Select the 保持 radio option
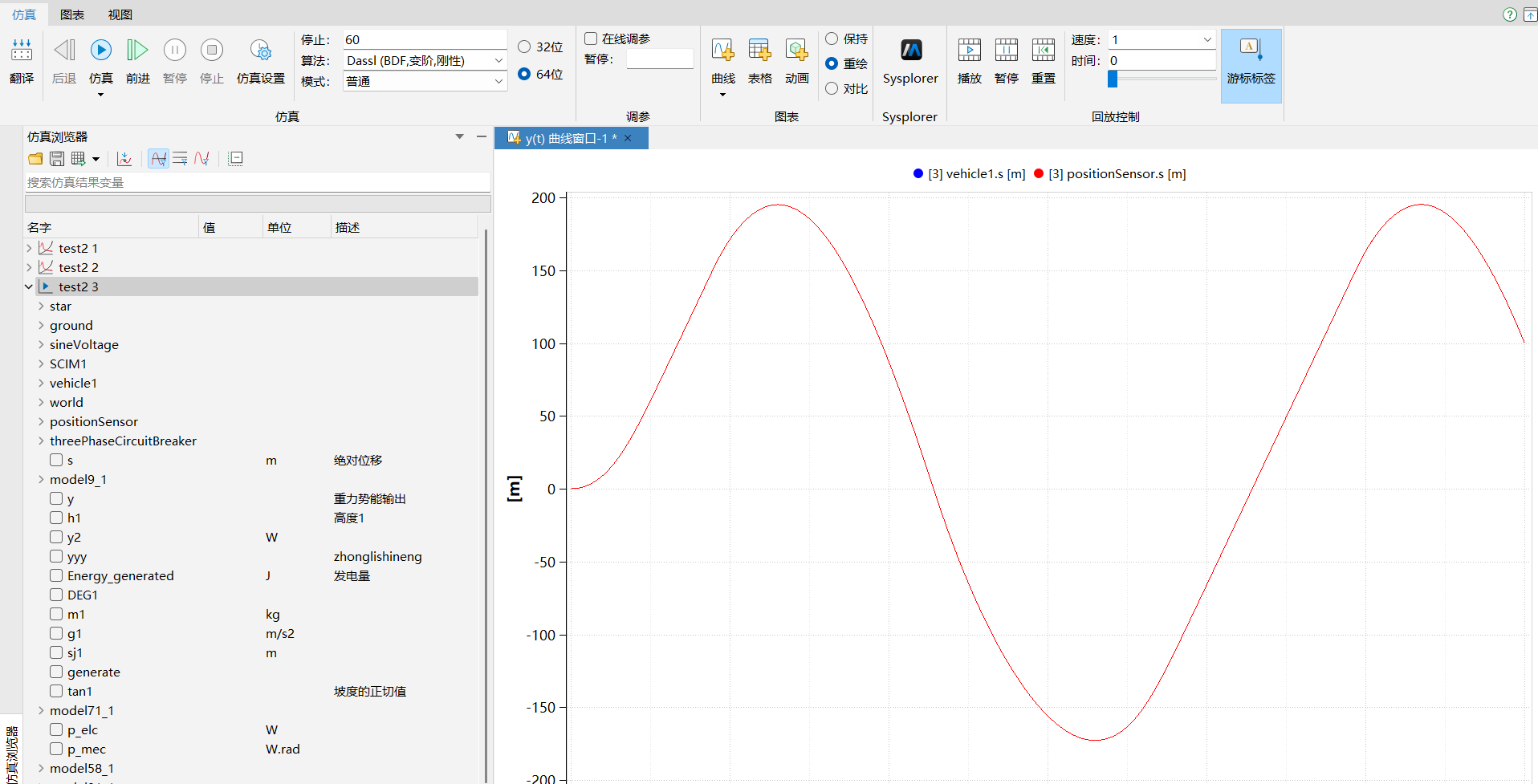Screen dimensions: 1538x784 (832, 39)
